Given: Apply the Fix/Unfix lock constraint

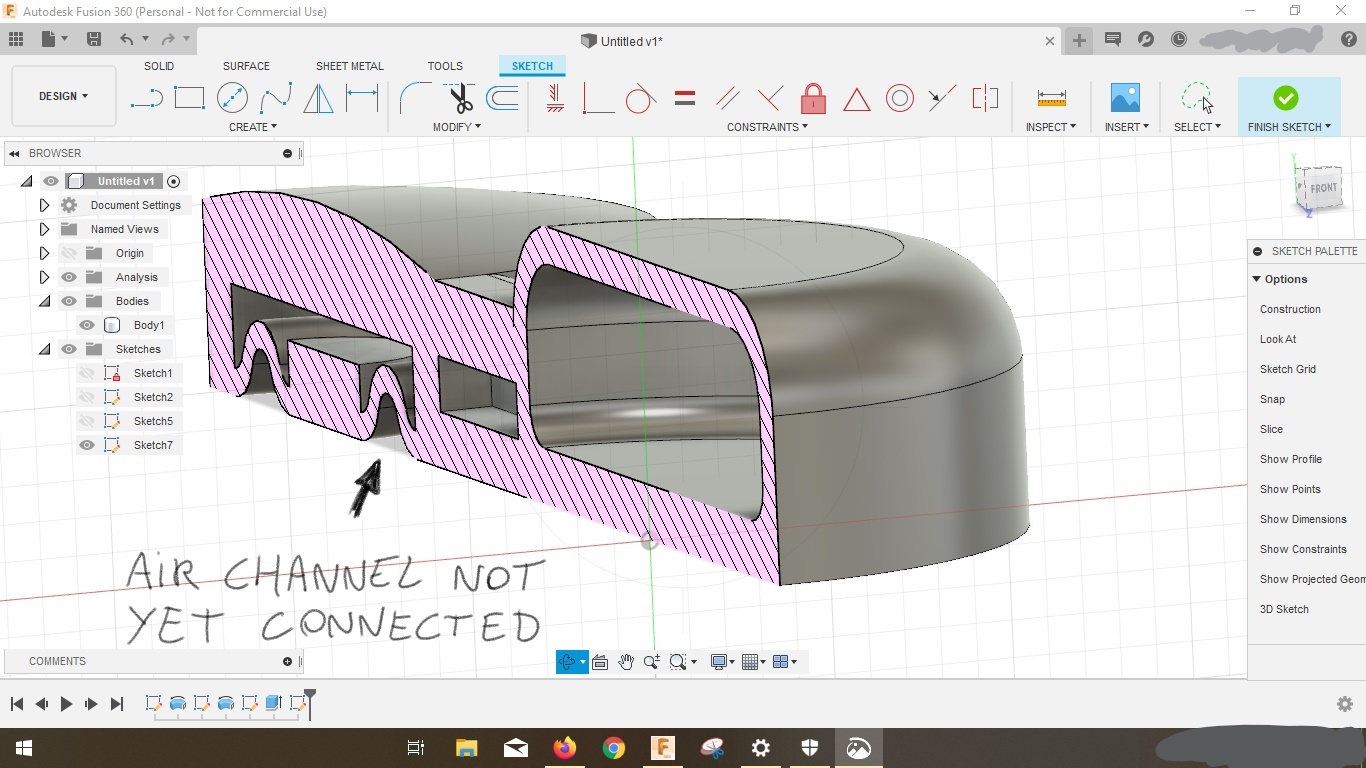Looking at the screenshot, I should click(813, 98).
